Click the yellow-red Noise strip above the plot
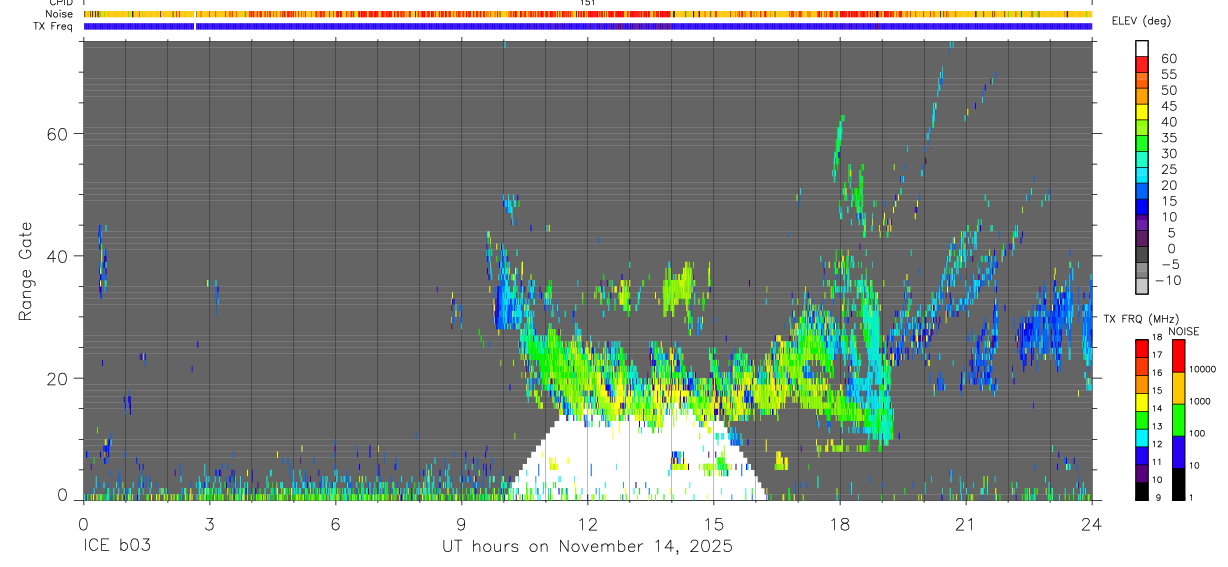This screenshot has height=567, width=1228. [587, 14]
